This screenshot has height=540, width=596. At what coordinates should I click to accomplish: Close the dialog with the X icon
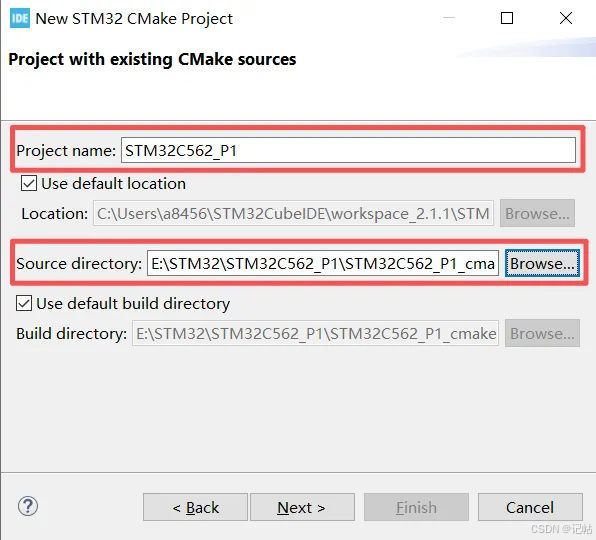pos(566,18)
